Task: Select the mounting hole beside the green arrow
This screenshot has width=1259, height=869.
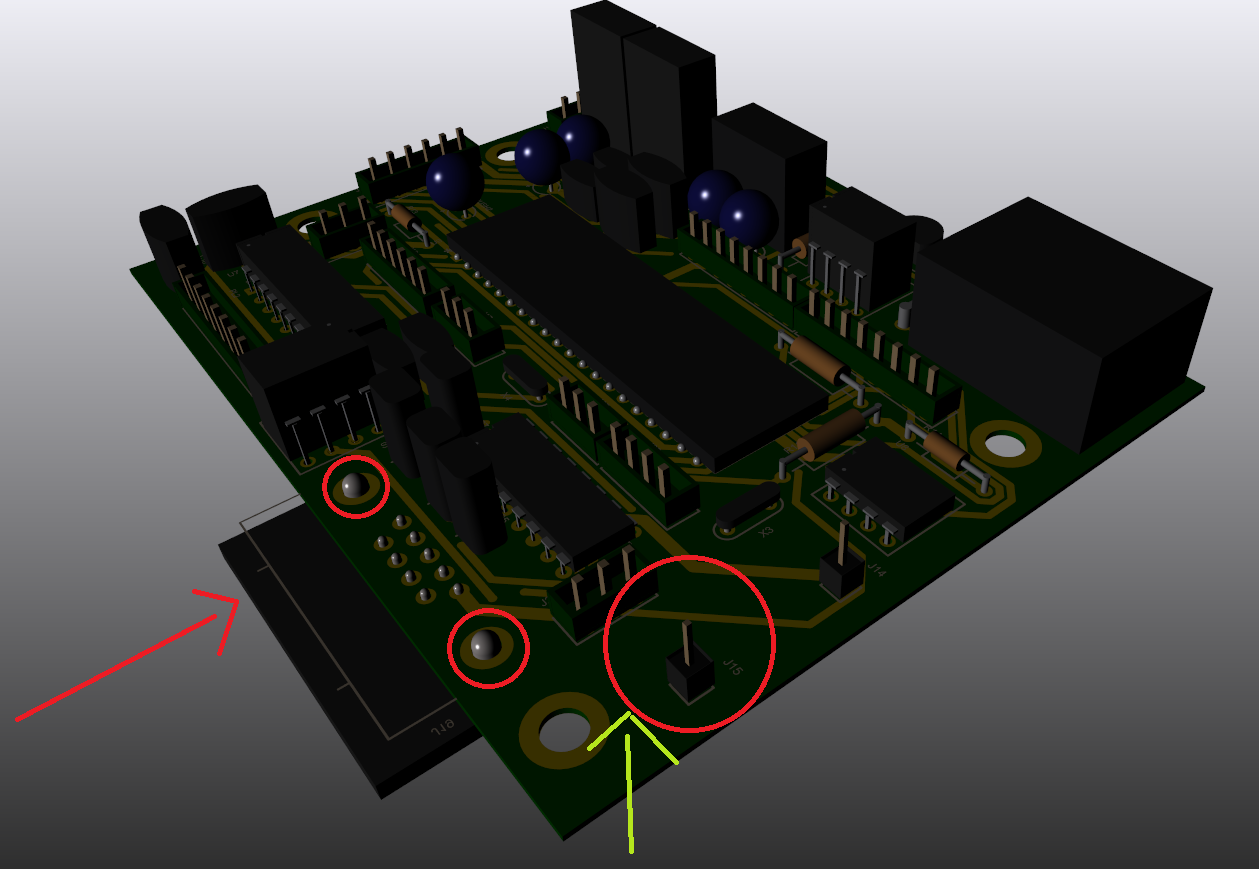Action: click(564, 732)
